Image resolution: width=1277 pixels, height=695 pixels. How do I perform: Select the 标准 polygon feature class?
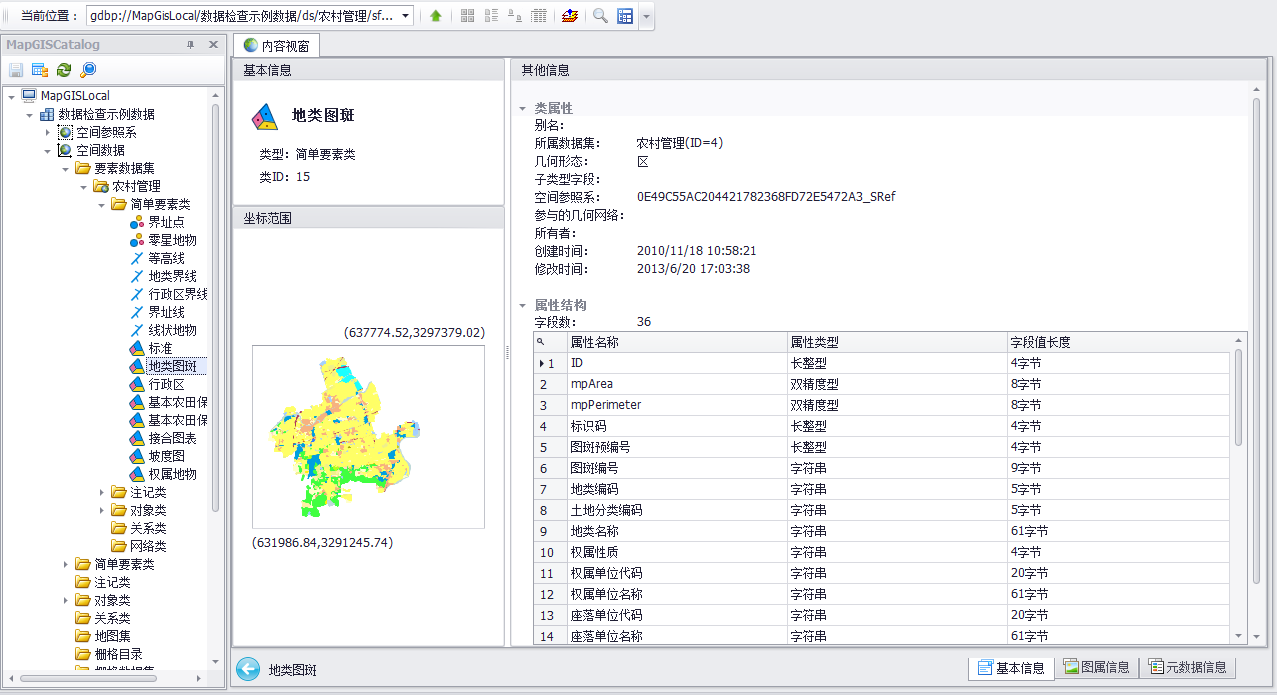point(151,348)
